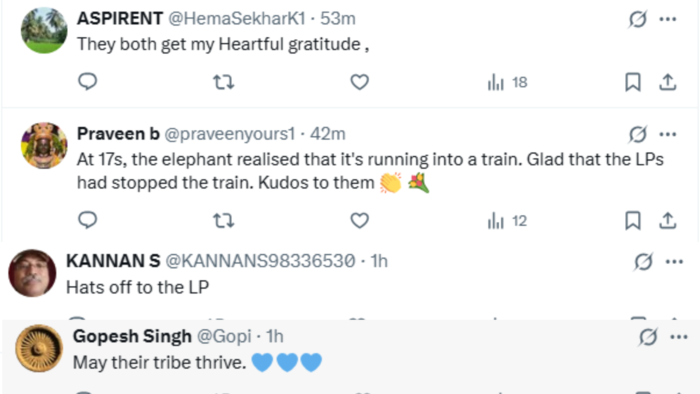
Task: Repost the ASPIRENT tweet
Action: [223, 82]
